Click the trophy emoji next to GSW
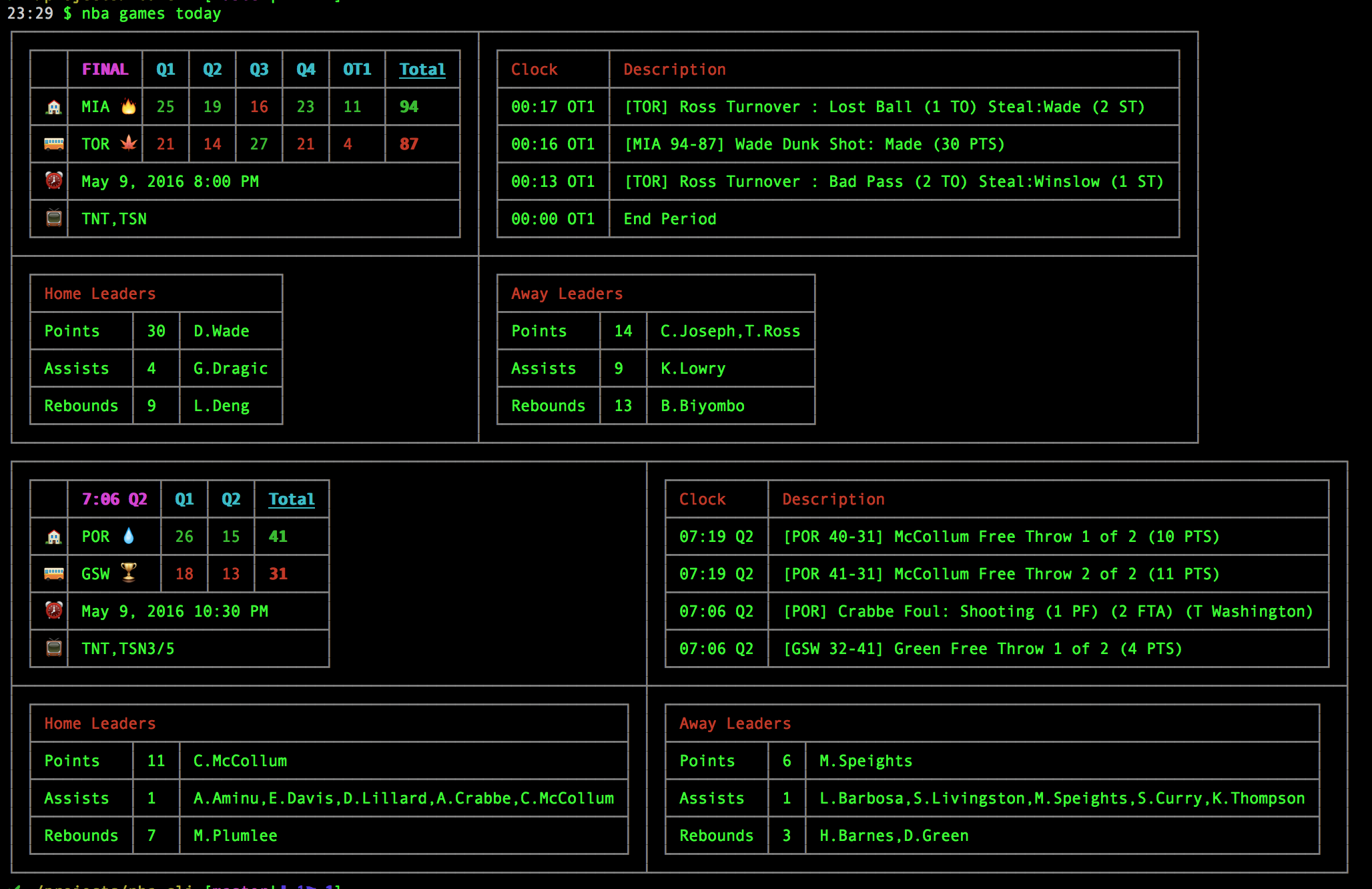The image size is (1372, 889). (x=129, y=573)
